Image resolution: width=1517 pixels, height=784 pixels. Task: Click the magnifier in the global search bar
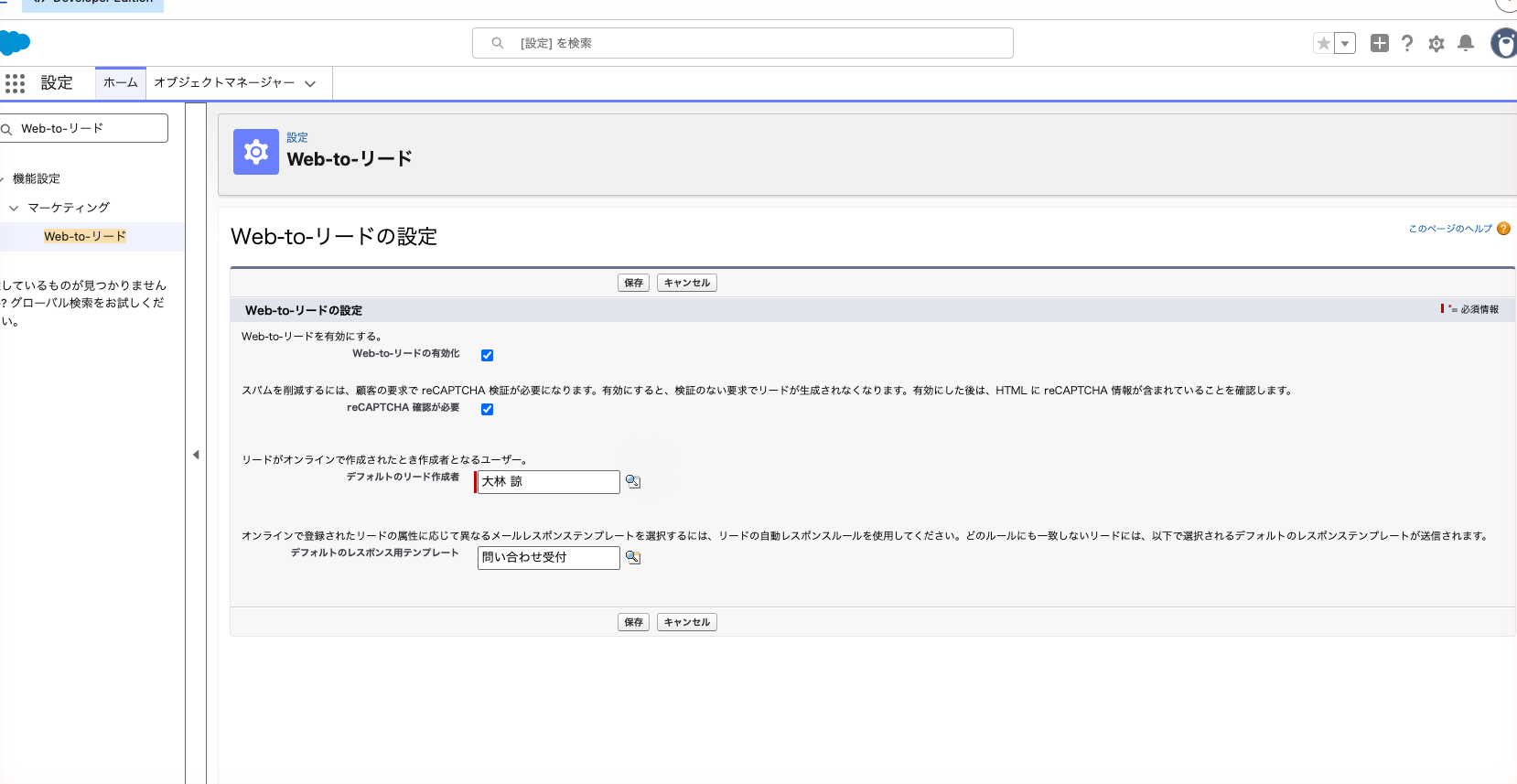click(498, 43)
